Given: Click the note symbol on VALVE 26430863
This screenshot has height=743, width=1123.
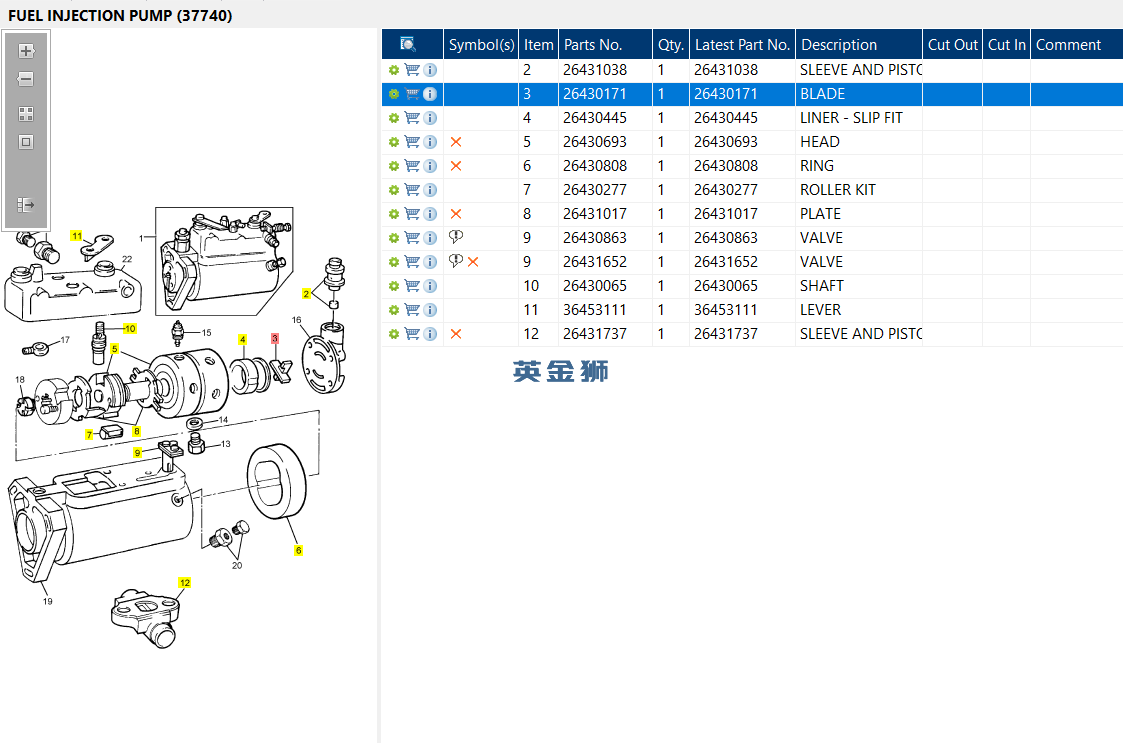Looking at the screenshot, I should pyautogui.click(x=456, y=237).
